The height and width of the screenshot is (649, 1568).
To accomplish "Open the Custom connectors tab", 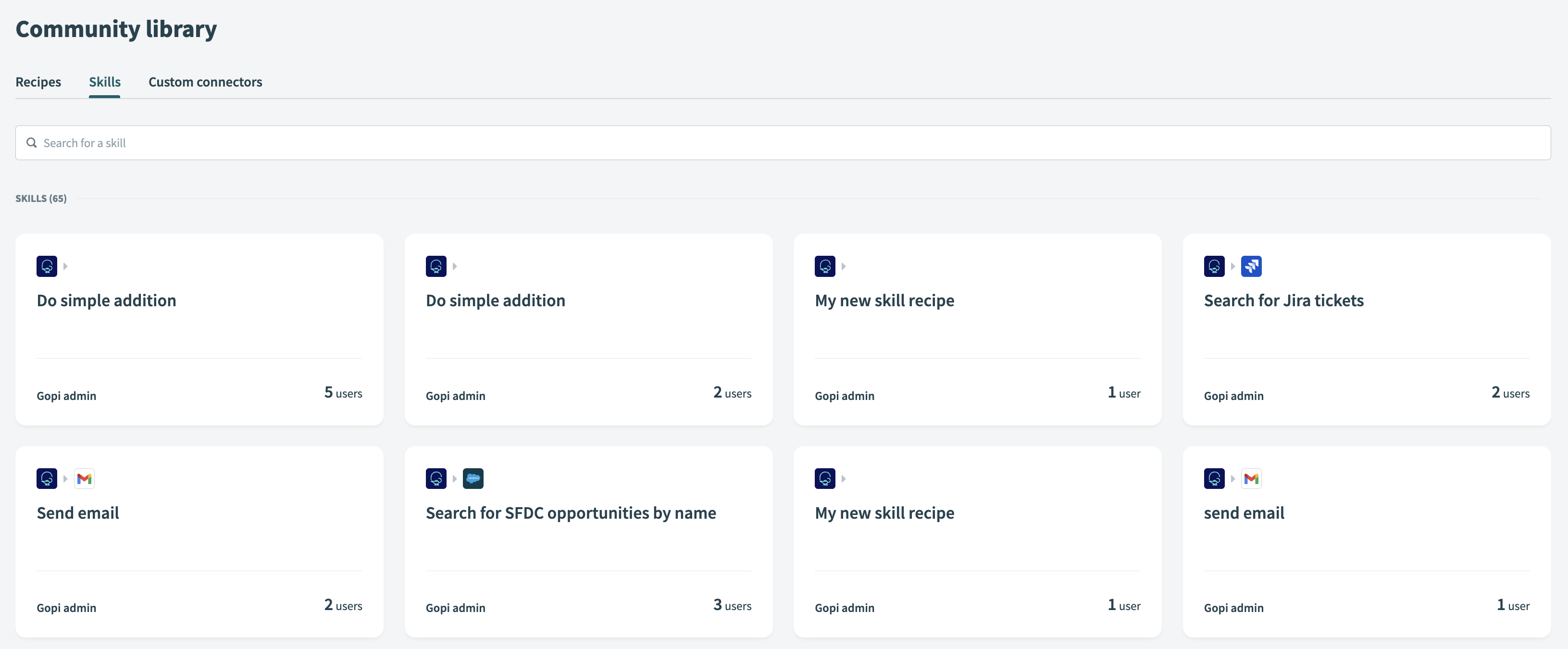I will pos(205,82).
